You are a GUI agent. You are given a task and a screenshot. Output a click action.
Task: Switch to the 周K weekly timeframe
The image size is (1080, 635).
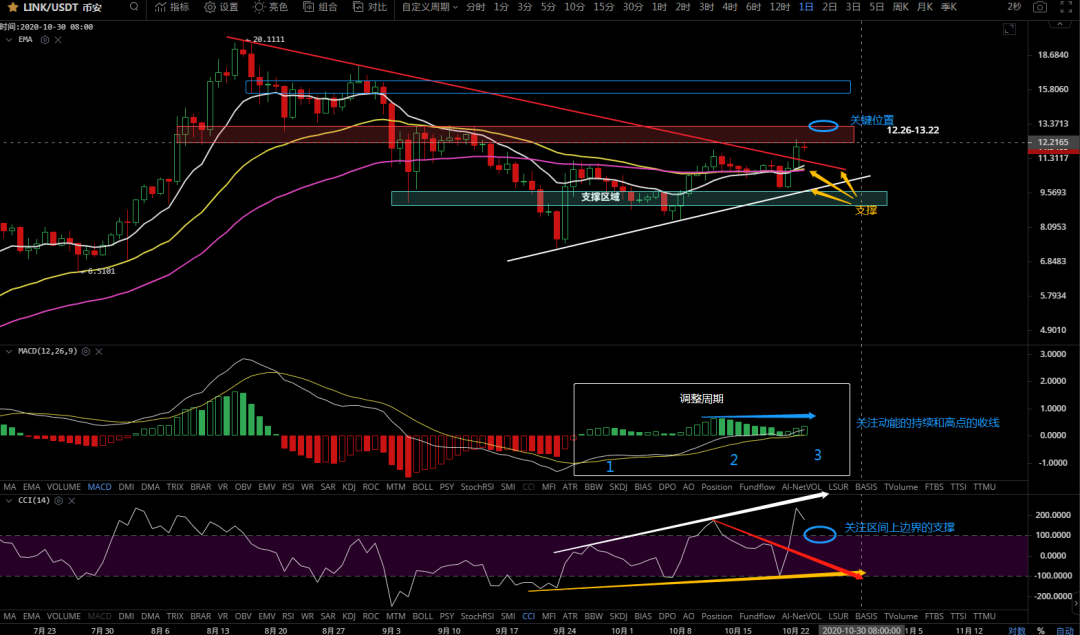click(x=900, y=7)
